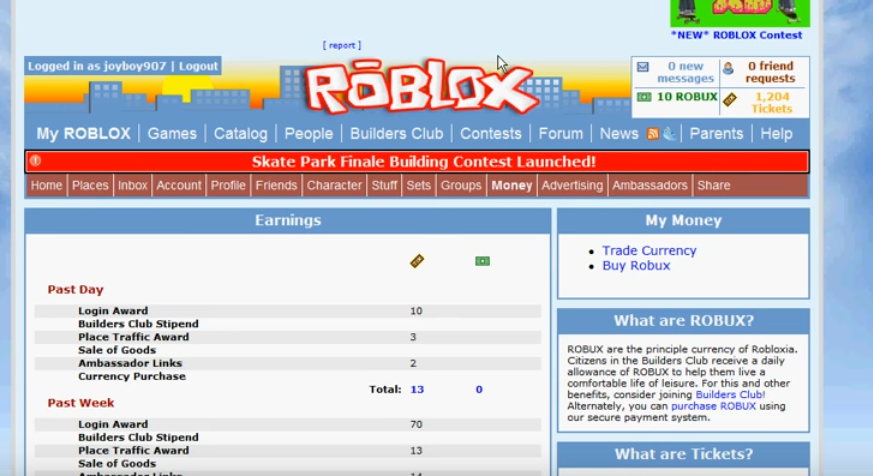Open the Profile tab
Viewport: 873px width, 476px height.
(x=228, y=185)
